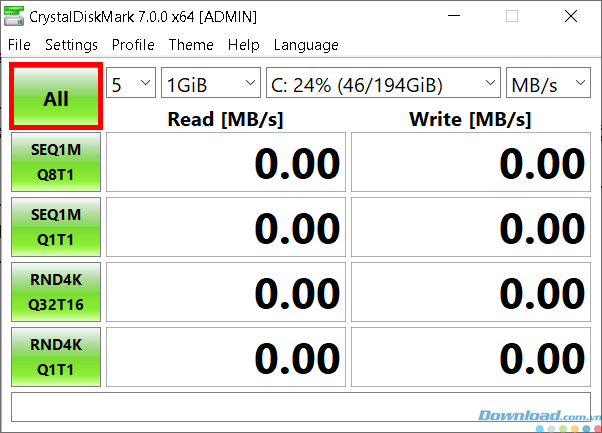Screen dimensions: 602x433
Task: Open the Help menu
Action: point(243,45)
